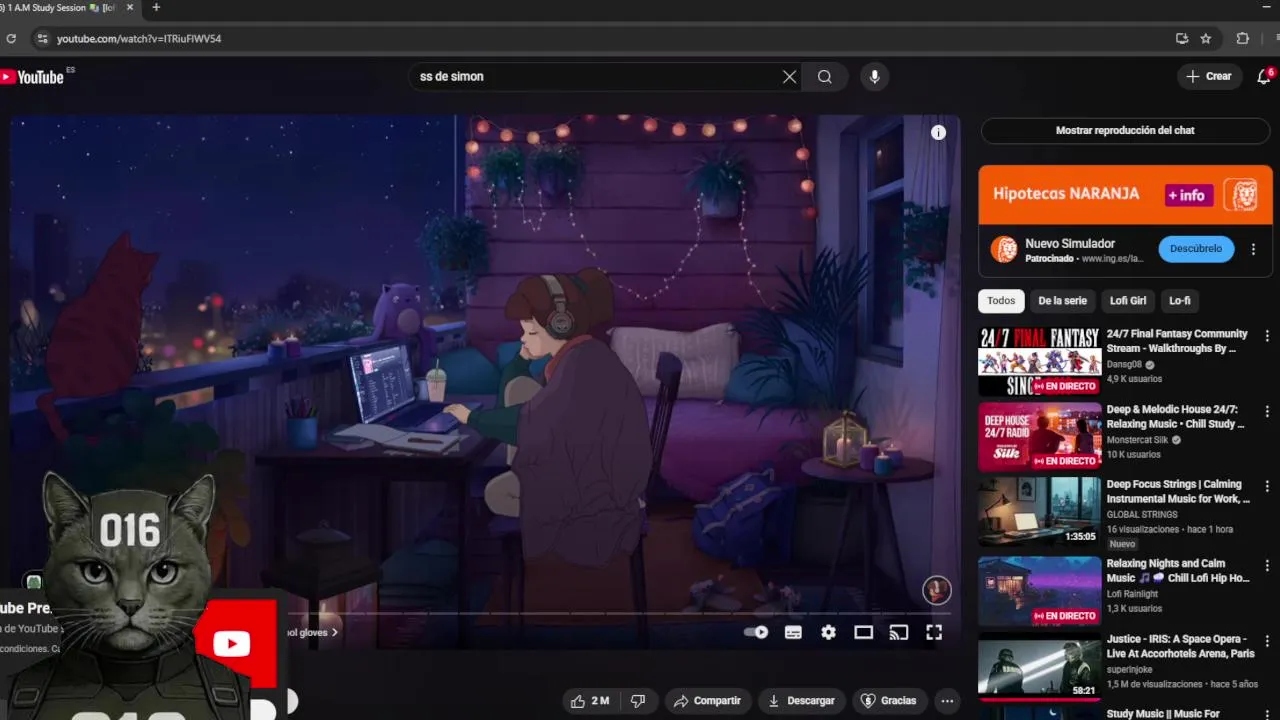Viewport: 1280px width, 720px height.
Task: Close the '1 A.M Study Session' tab
Action: [x=130, y=8]
